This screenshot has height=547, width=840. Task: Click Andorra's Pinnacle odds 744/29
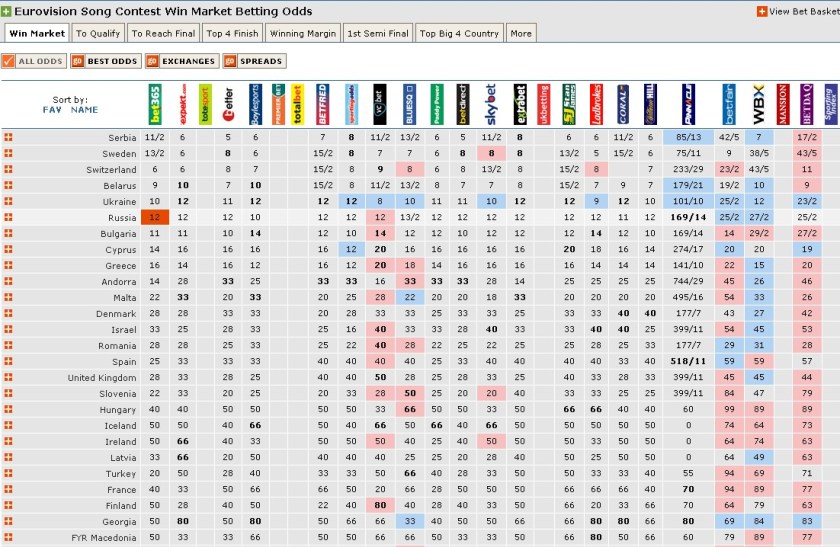(x=688, y=281)
